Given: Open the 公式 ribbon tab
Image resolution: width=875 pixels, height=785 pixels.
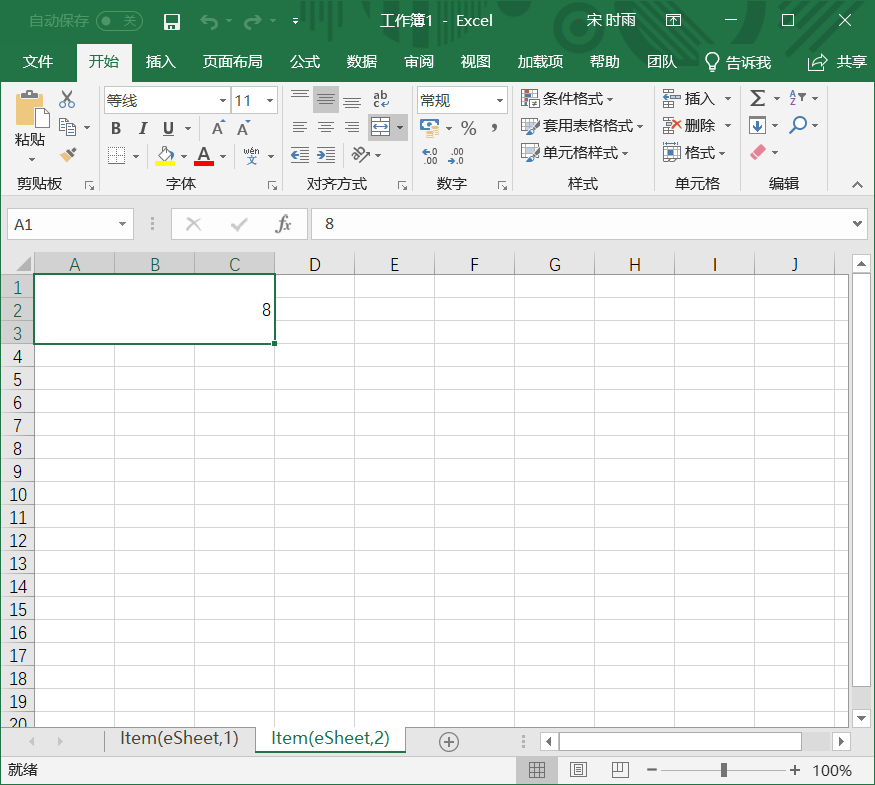Looking at the screenshot, I should coord(305,62).
